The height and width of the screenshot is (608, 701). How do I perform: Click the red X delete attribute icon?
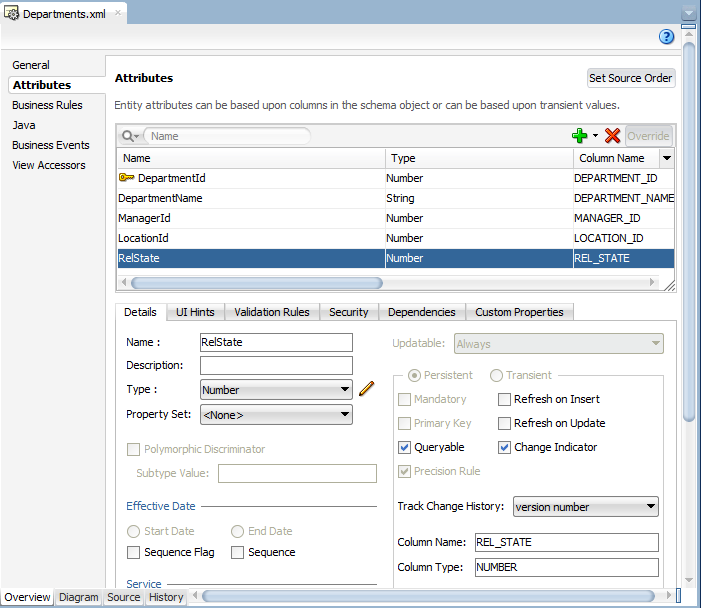pyautogui.click(x=612, y=135)
